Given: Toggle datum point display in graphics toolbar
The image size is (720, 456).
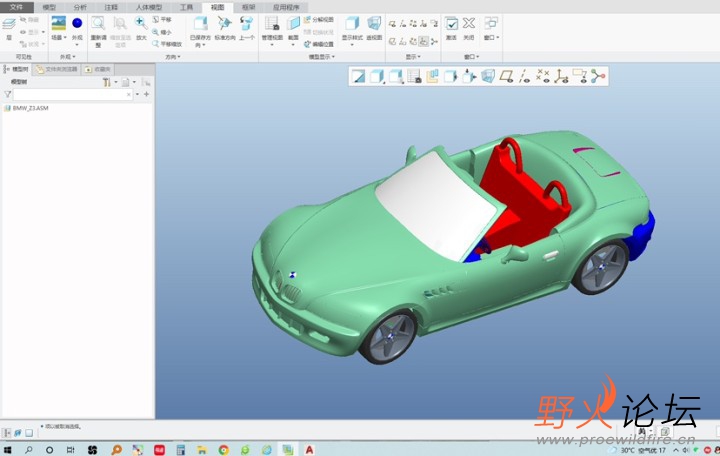Looking at the screenshot, I should (543, 76).
